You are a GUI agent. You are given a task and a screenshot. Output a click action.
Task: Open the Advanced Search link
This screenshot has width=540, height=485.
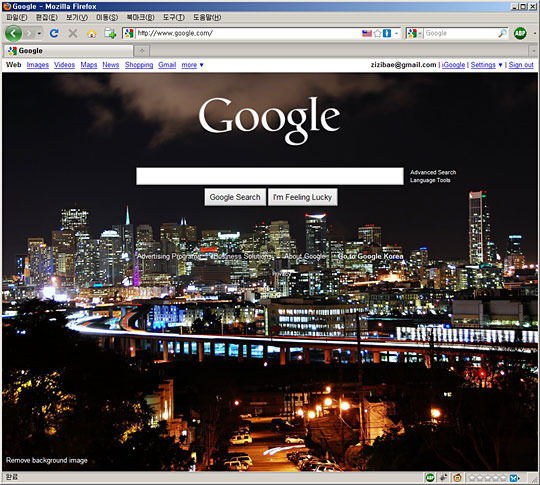click(x=433, y=172)
